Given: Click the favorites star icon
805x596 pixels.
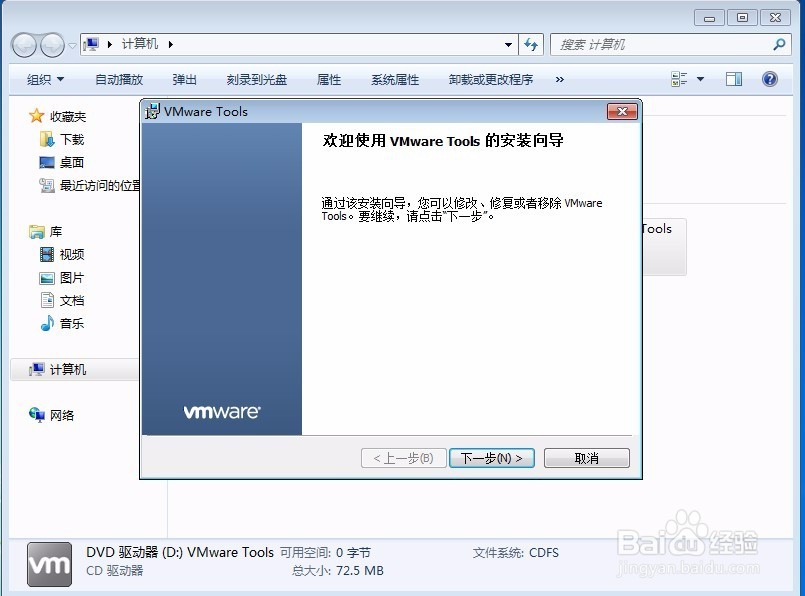Looking at the screenshot, I should [36, 116].
